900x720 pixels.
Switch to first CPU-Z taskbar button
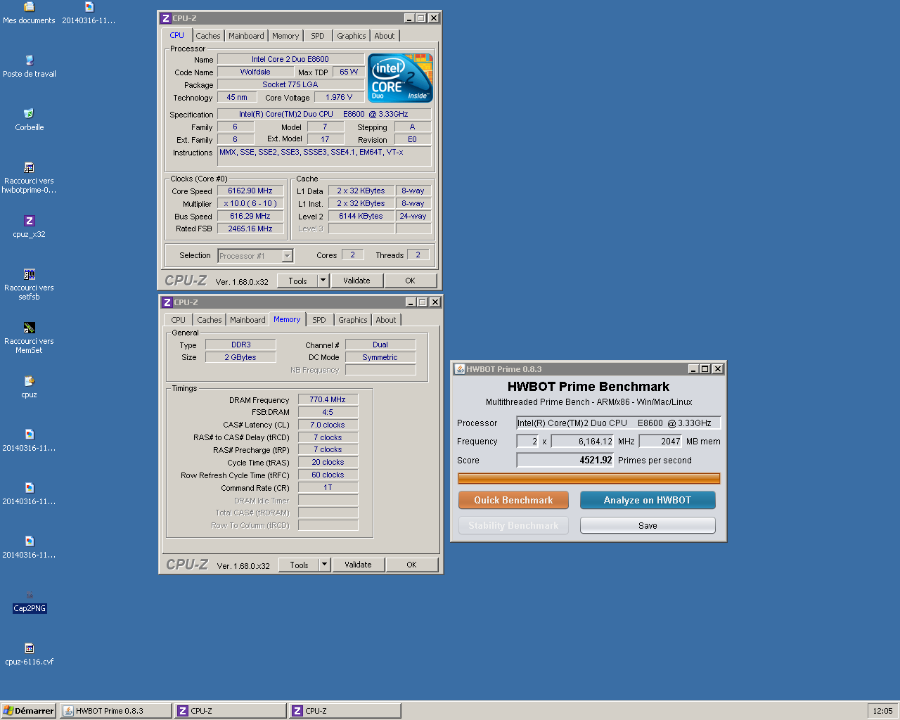230,711
